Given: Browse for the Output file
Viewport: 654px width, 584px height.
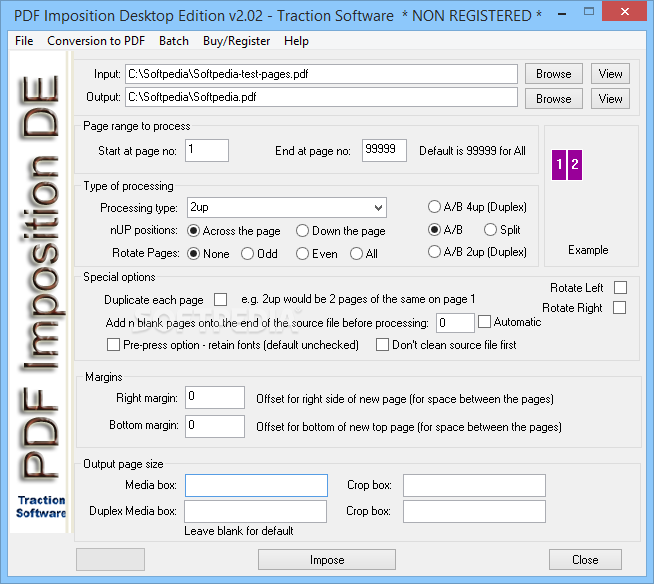Looking at the screenshot, I should pos(553,99).
